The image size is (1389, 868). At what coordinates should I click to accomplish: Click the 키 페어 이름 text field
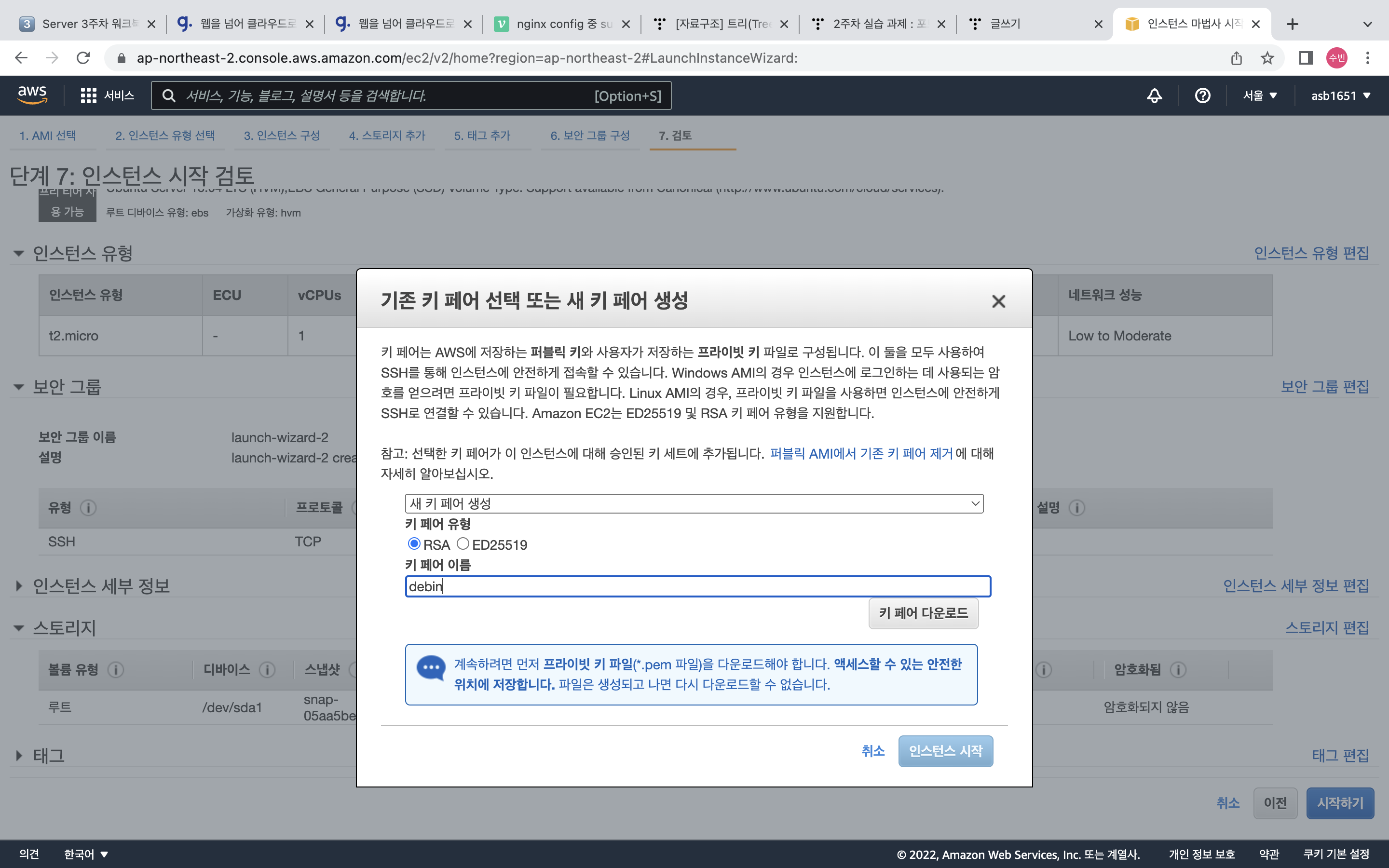[697, 586]
